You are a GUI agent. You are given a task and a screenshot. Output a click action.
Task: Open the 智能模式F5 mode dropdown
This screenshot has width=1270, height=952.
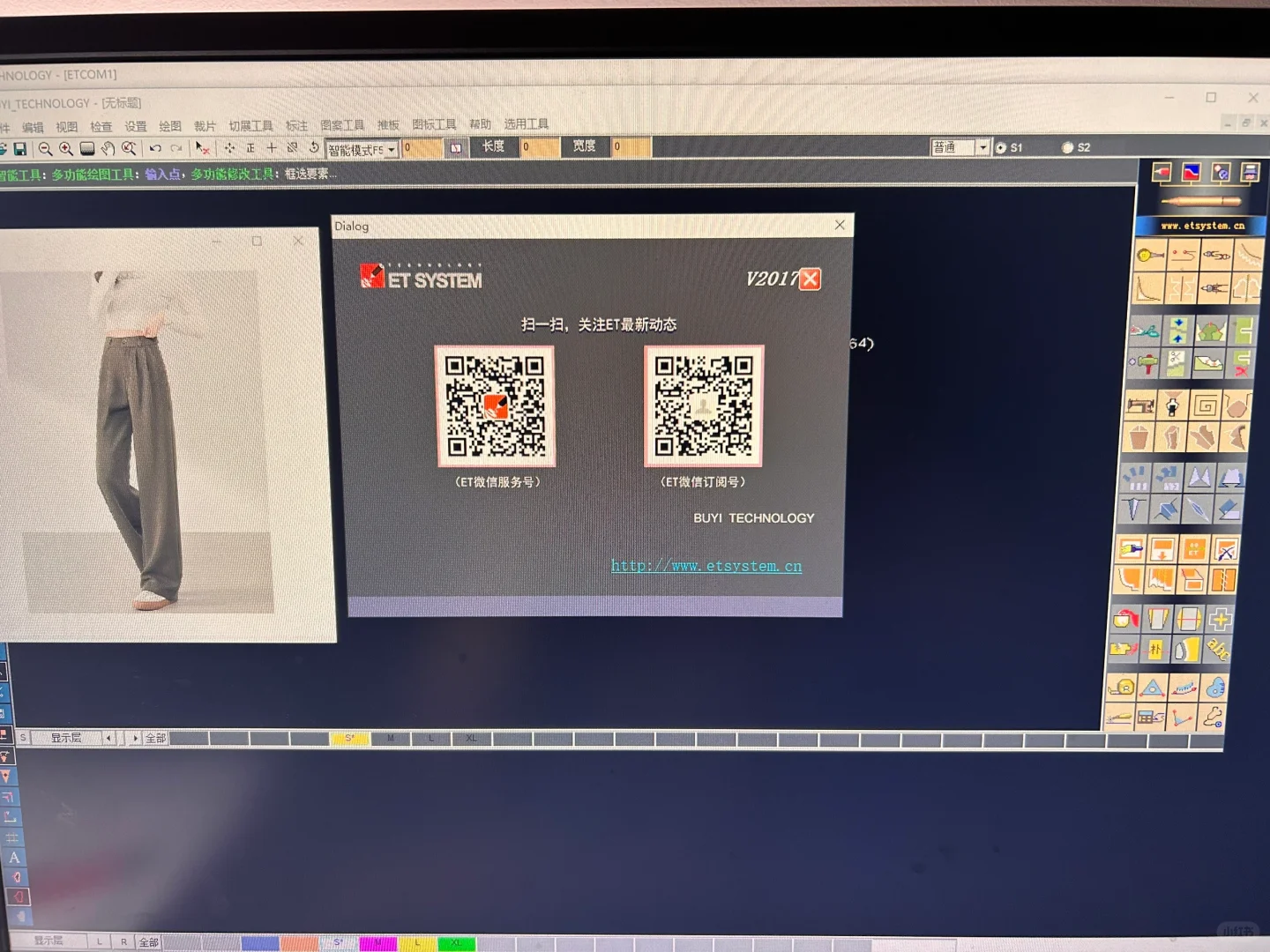click(x=362, y=150)
